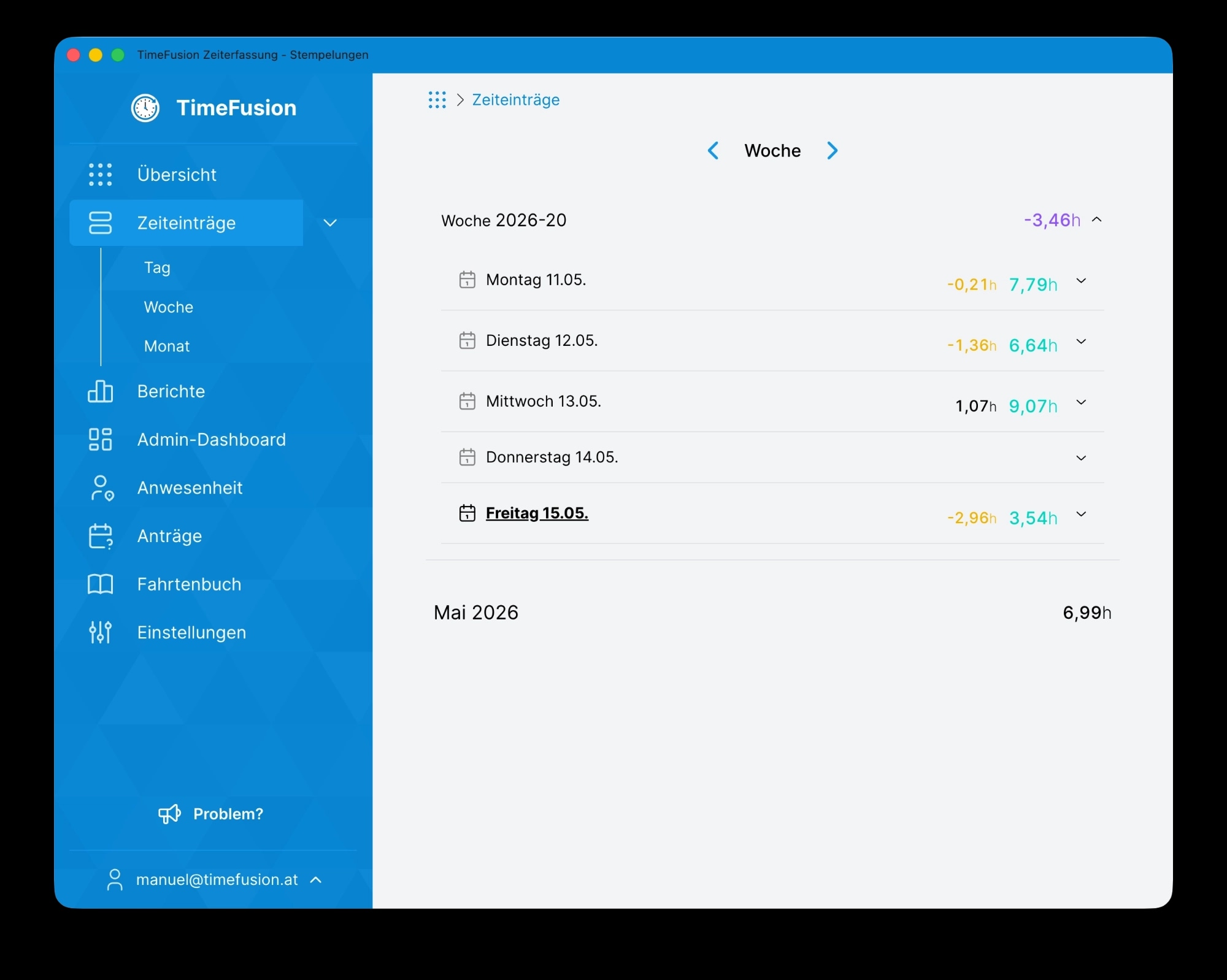The height and width of the screenshot is (980, 1227).
Task: Click the monthly total 6,99h
Action: click(x=1087, y=613)
